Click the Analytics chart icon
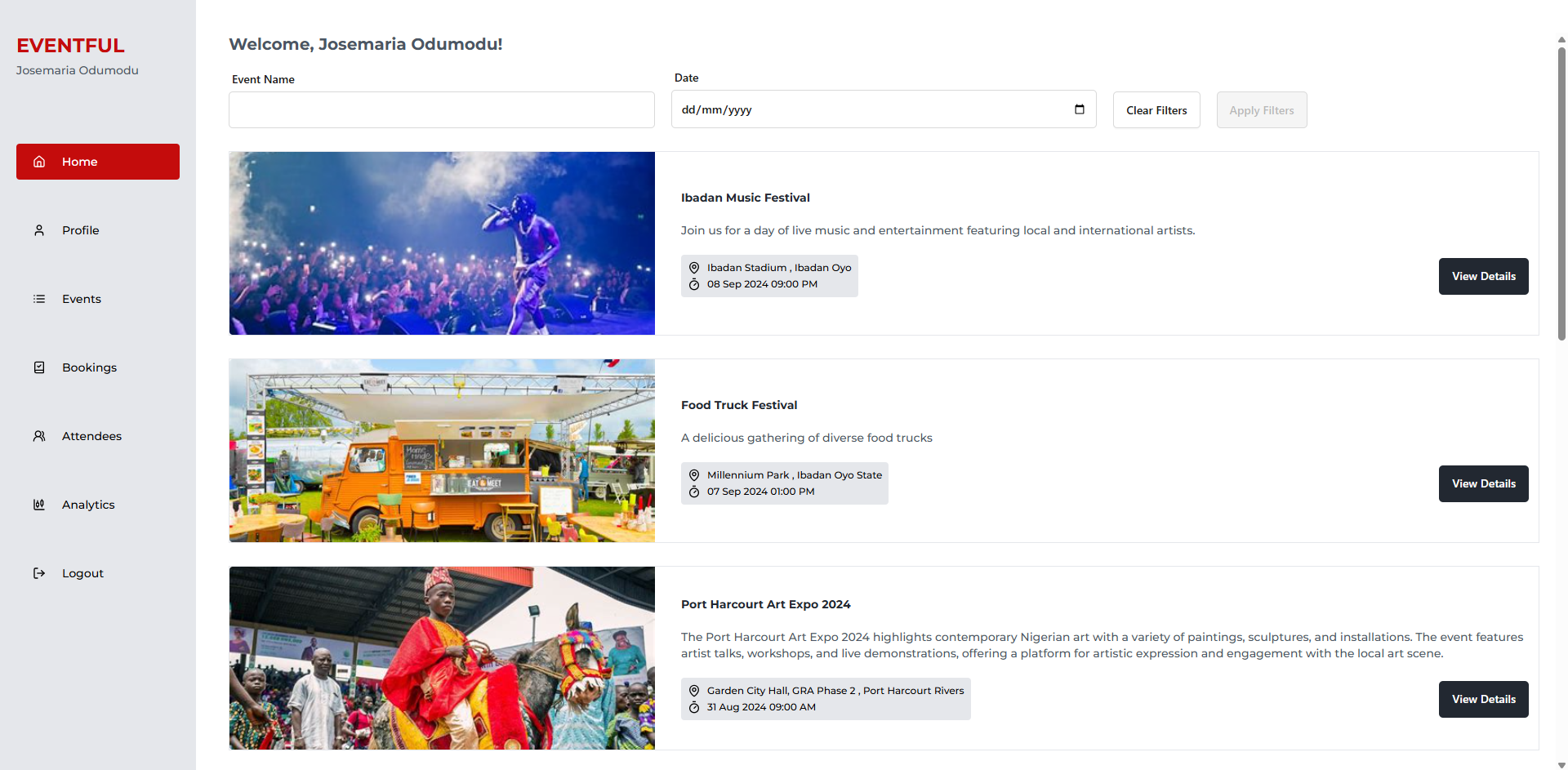 tap(39, 505)
